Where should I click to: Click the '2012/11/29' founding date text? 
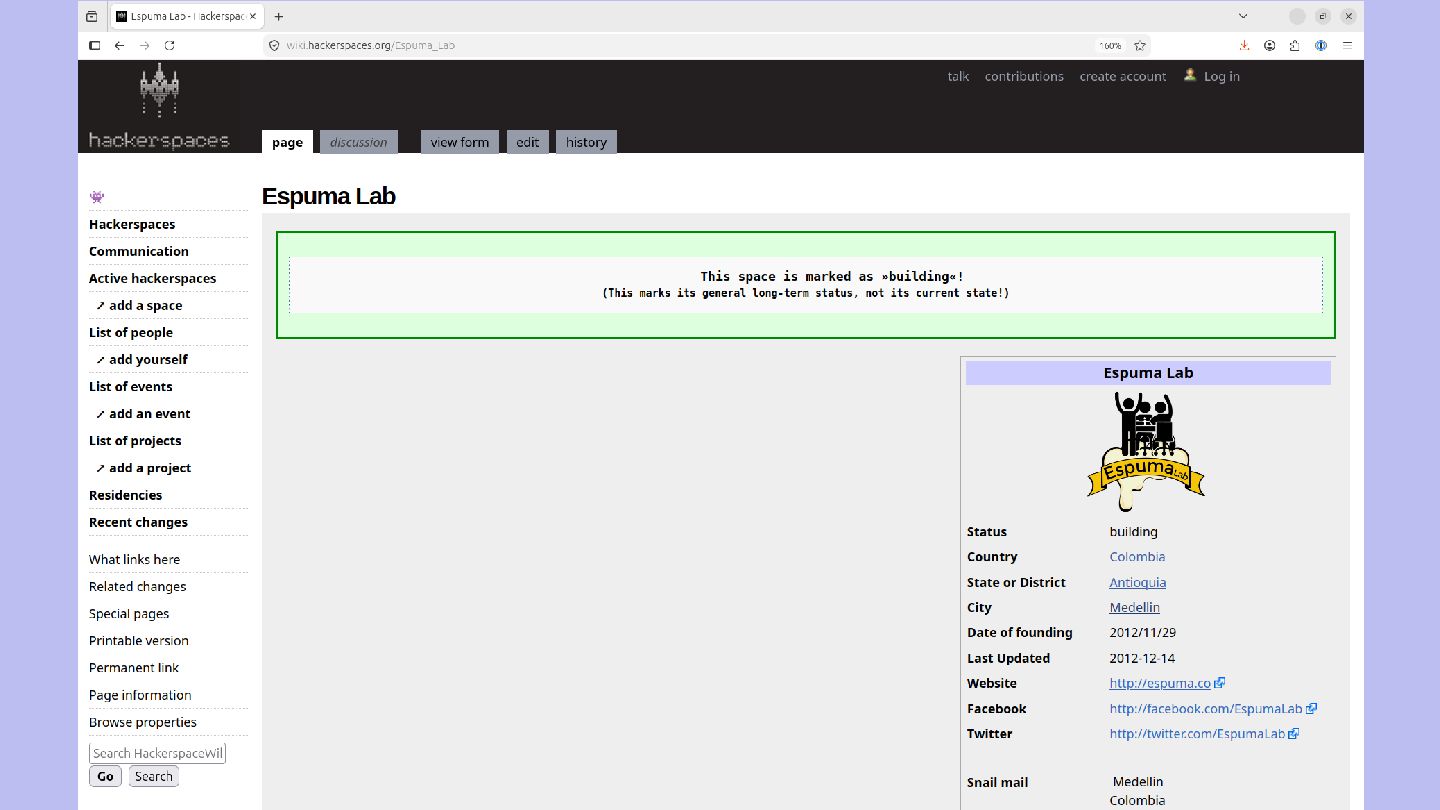click(x=1141, y=632)
